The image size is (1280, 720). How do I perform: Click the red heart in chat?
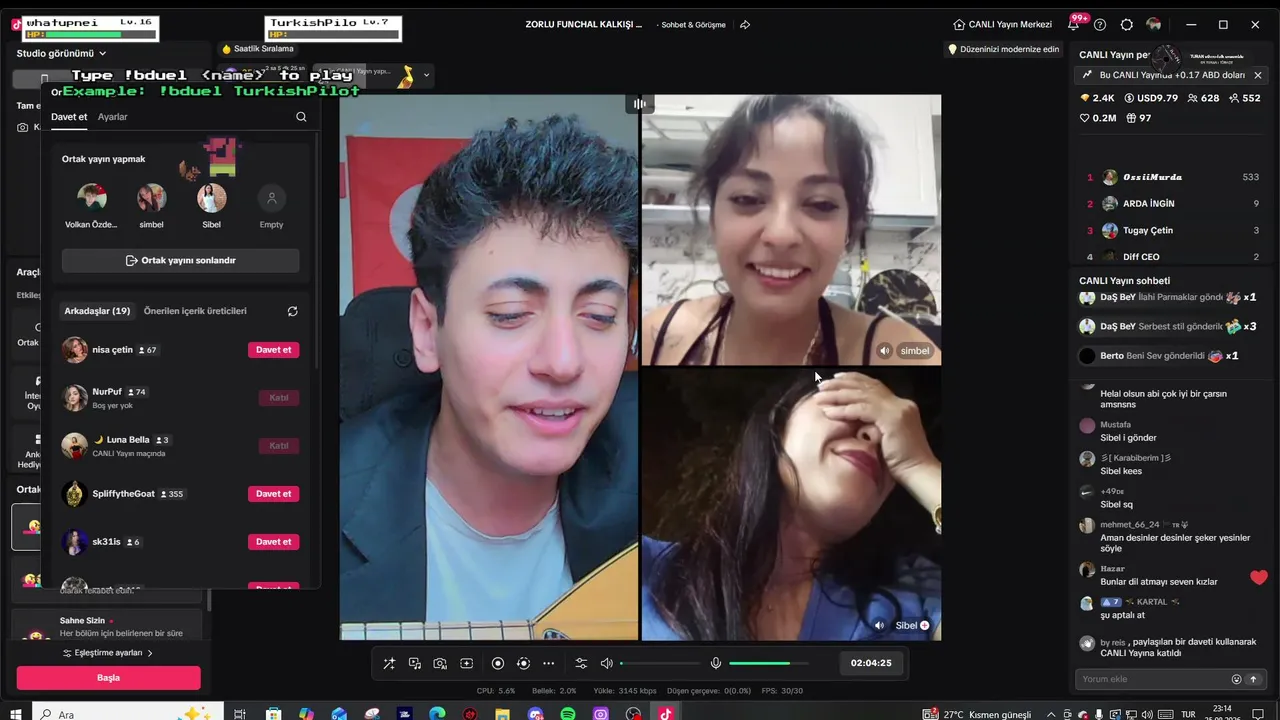point(1259,578)
